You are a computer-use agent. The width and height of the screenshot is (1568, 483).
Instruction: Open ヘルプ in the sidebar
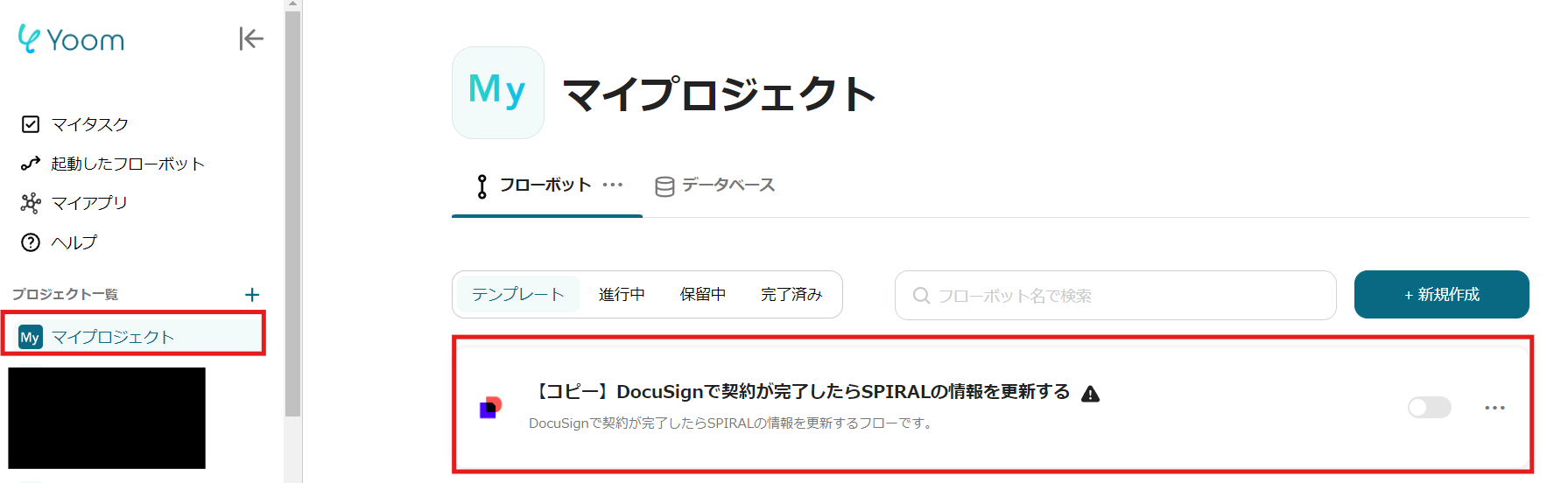[x=74, y=242]
